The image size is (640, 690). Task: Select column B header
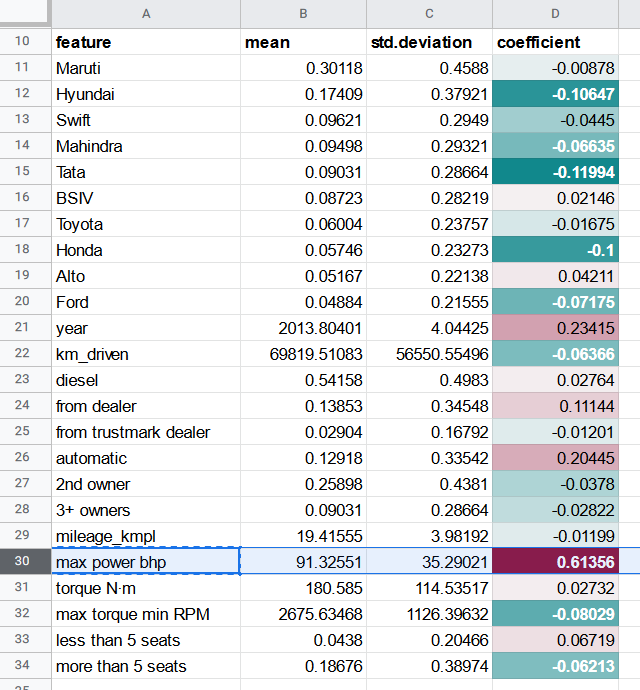[303, 14]
